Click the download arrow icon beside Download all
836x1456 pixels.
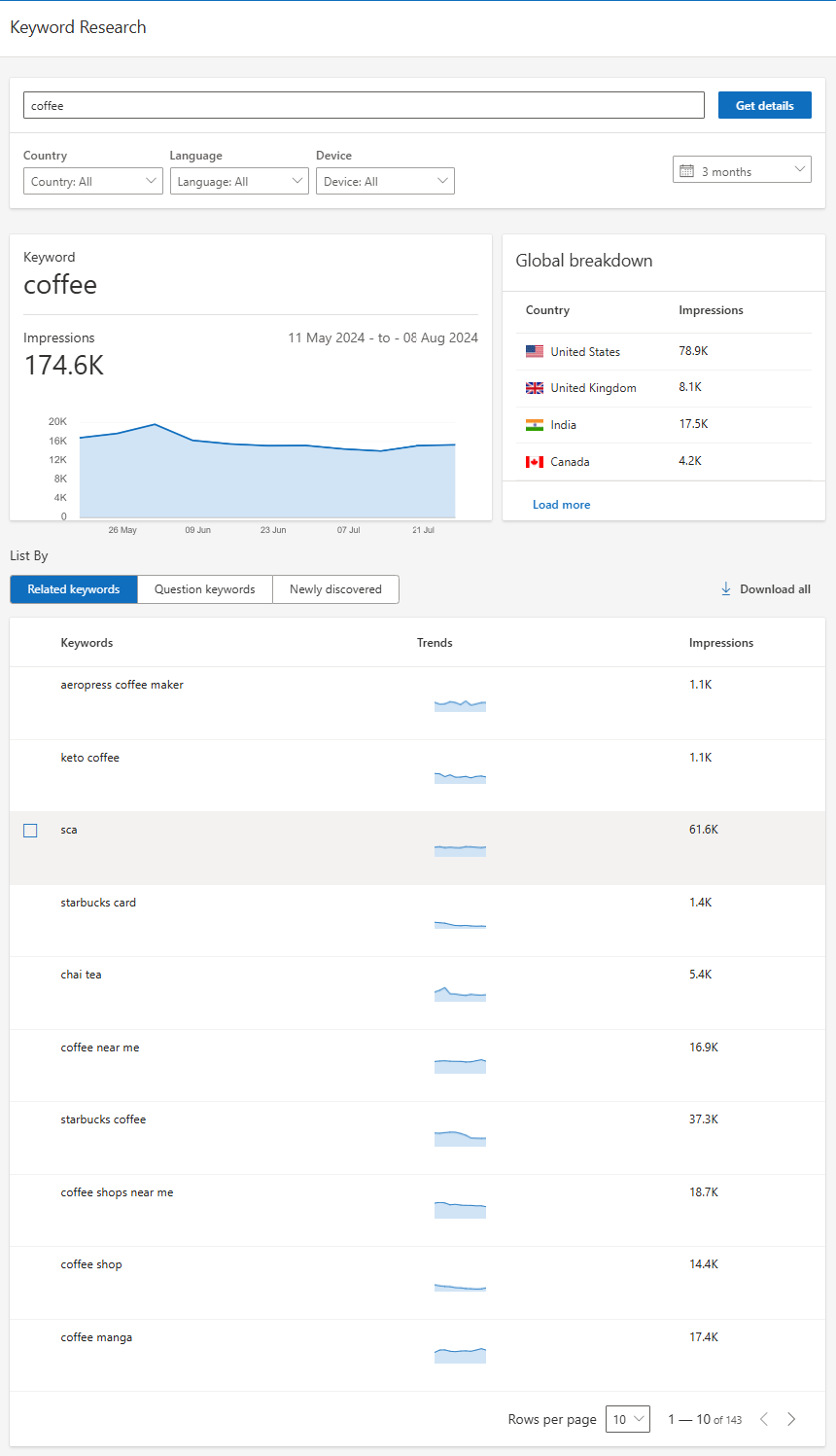point(725,589)
